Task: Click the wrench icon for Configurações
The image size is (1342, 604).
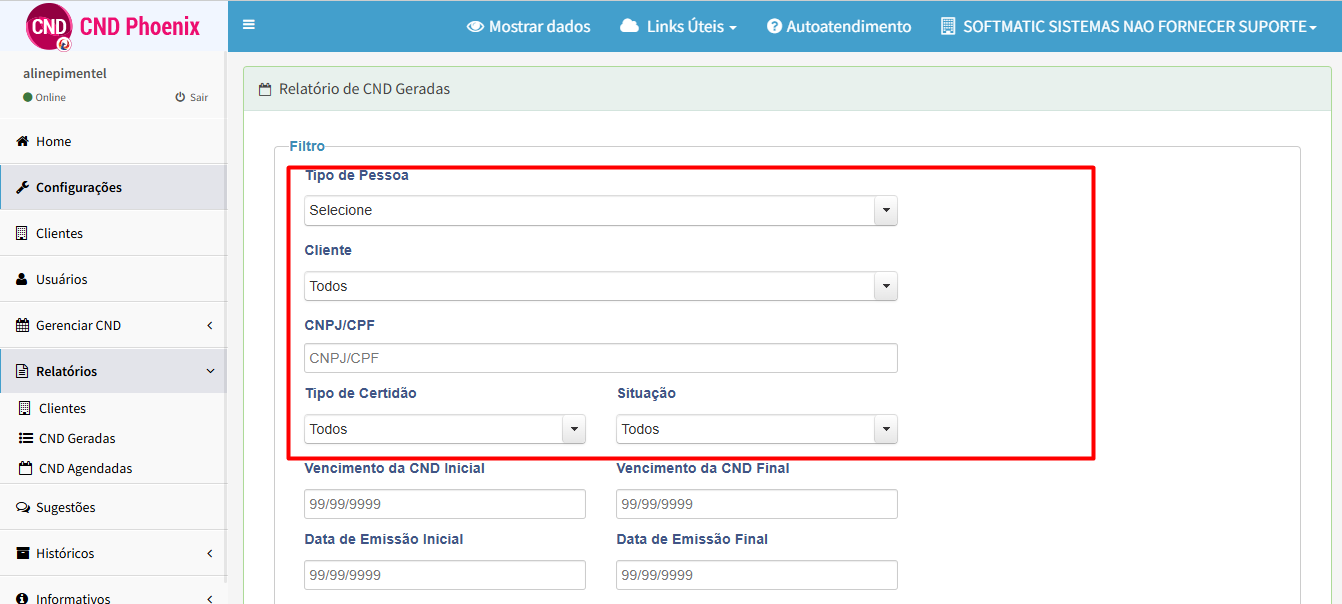Action: [x=23, y=187]
